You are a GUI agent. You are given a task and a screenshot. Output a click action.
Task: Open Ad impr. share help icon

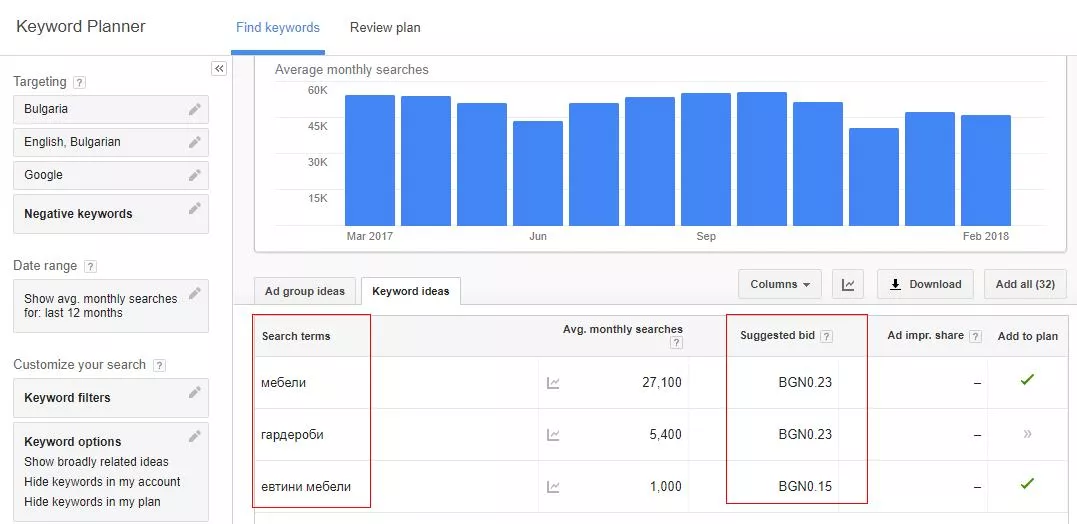click(975, 337)
